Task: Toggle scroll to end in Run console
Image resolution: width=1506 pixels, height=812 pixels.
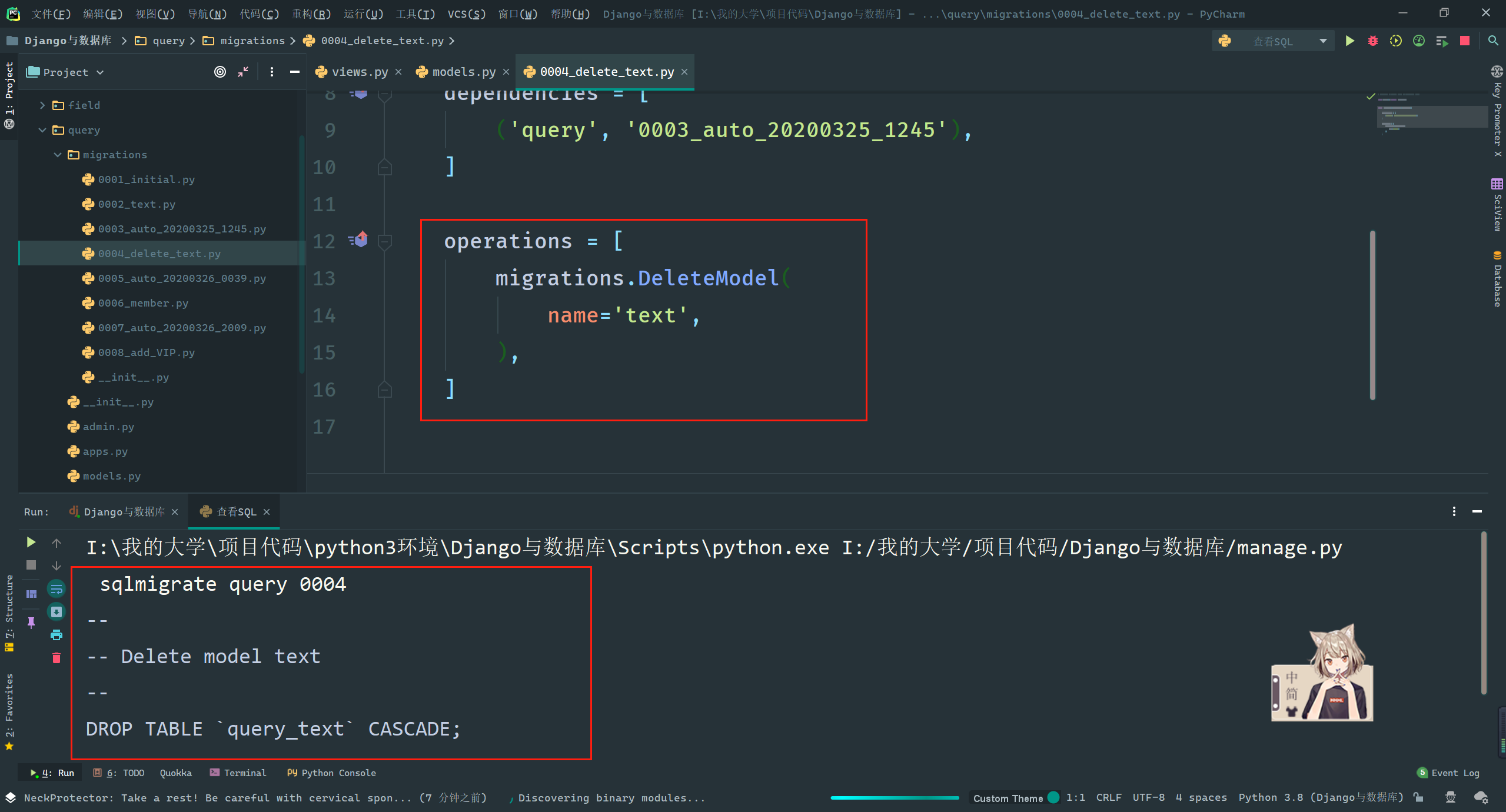Action: pos(56,612)
